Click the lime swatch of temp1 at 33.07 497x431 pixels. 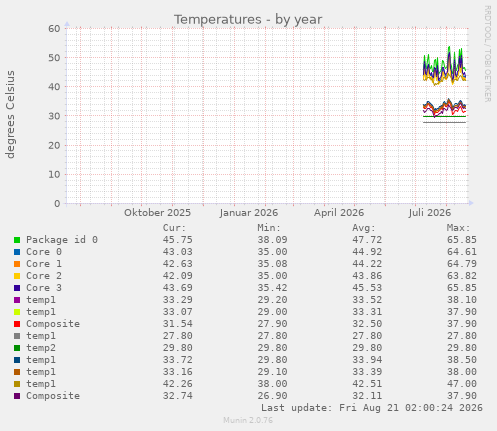(17, 312)
